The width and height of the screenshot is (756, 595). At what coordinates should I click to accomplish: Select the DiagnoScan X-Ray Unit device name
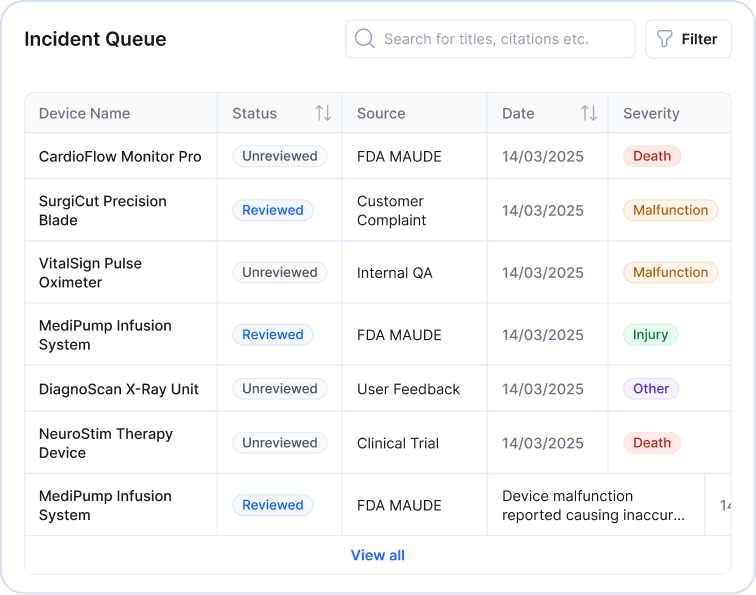[119, 389]
